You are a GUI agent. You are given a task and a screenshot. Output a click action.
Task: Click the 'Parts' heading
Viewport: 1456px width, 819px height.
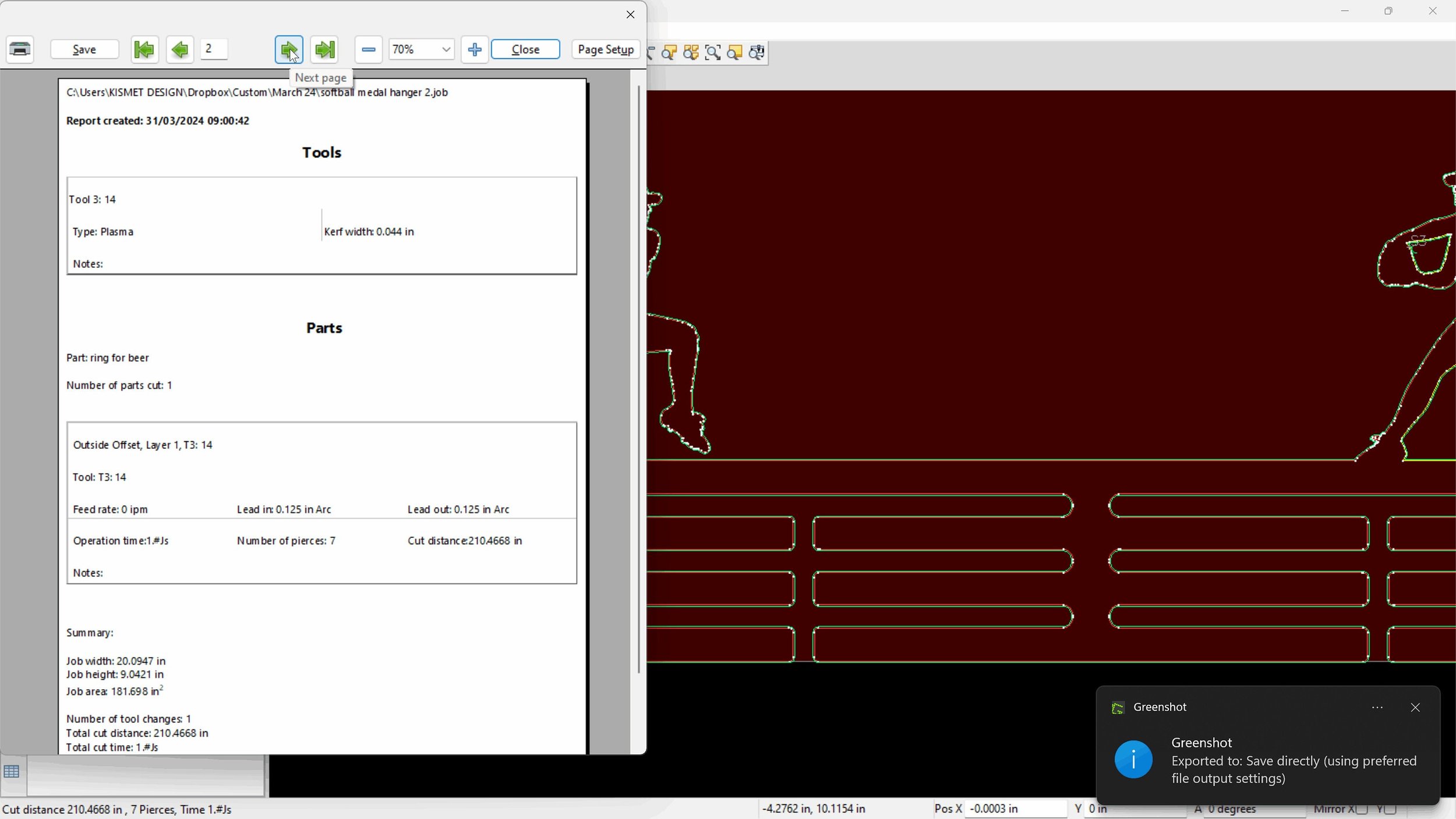(x=324, y=328)
